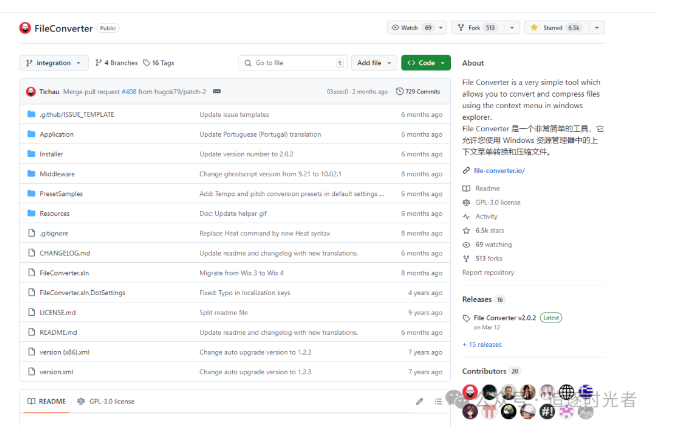
Task: Click the Go to file search field
Action: 293,63
